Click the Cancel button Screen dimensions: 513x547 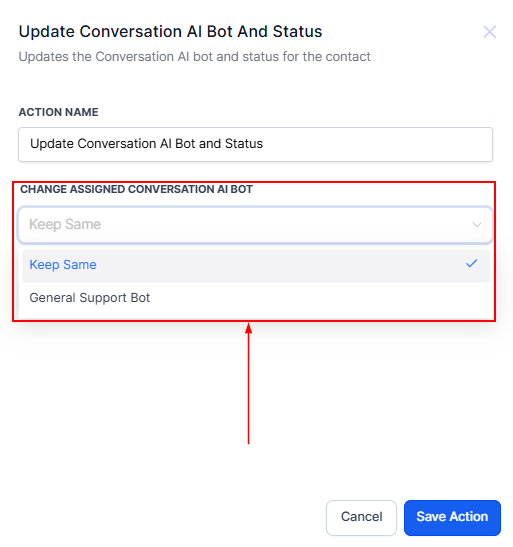tap(361, 517)
